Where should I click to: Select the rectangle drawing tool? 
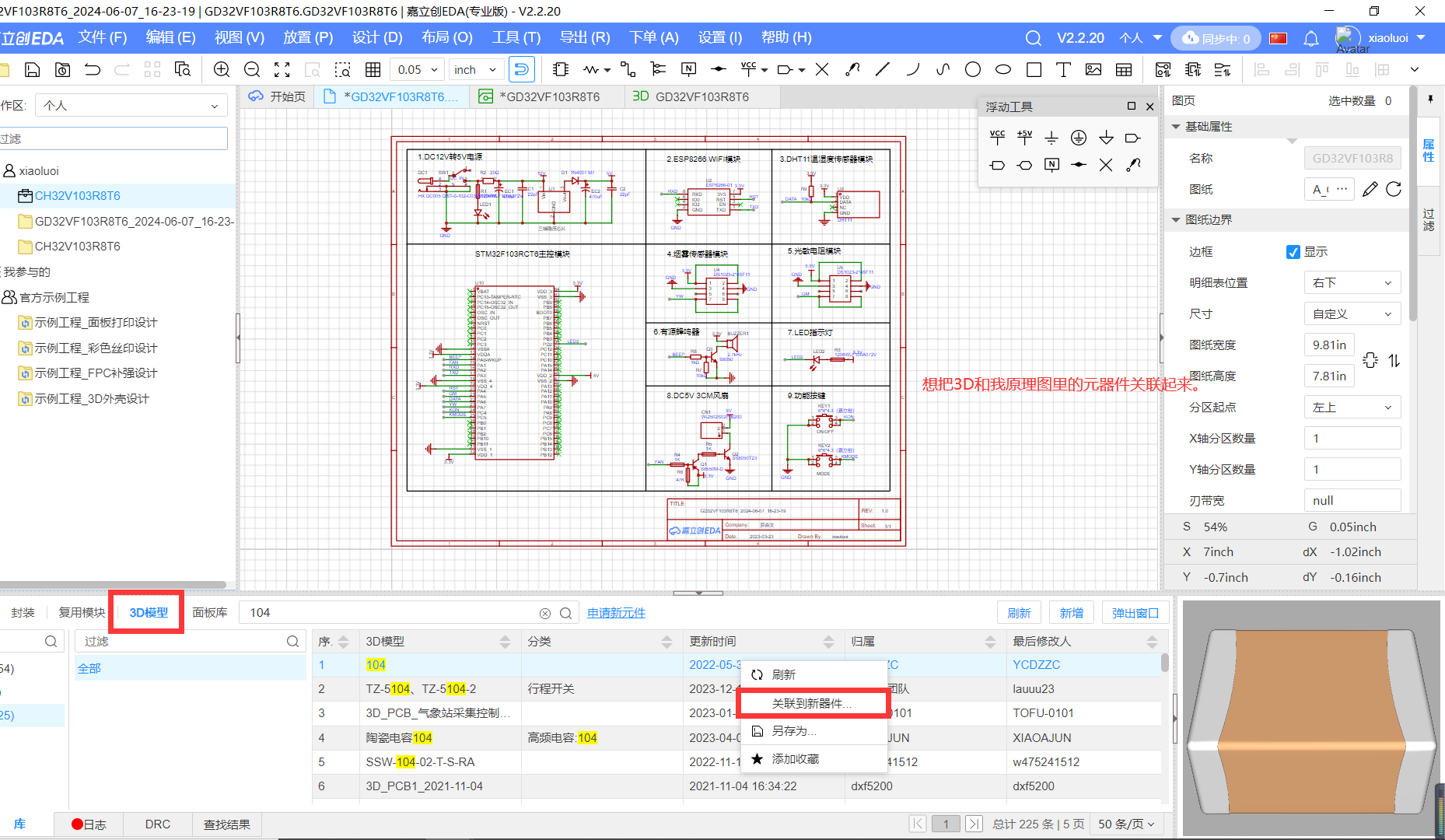point(1034,70)
